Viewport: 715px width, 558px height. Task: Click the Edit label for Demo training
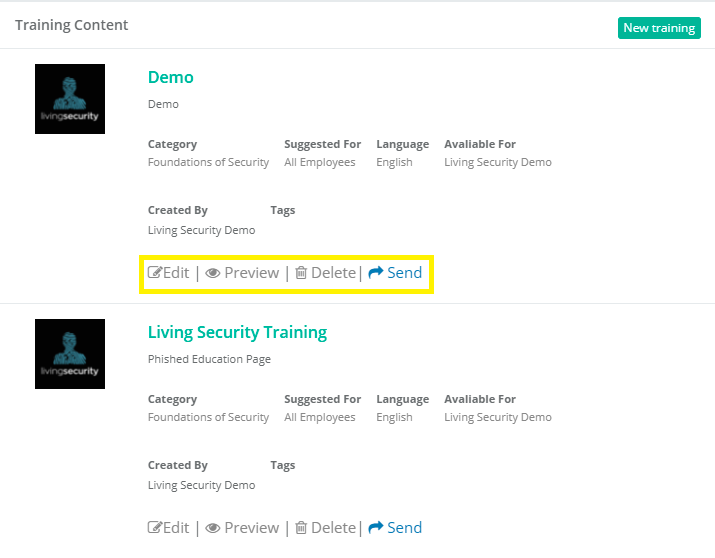coord(176,273)
